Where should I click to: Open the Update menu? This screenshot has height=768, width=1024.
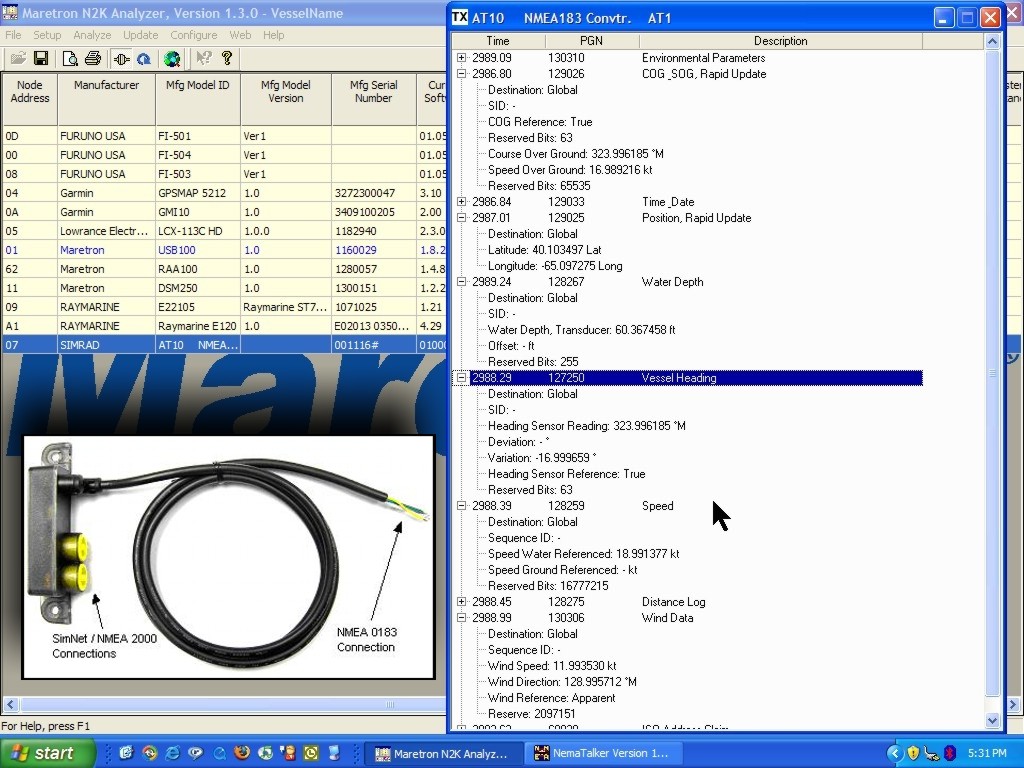point(140,35)
